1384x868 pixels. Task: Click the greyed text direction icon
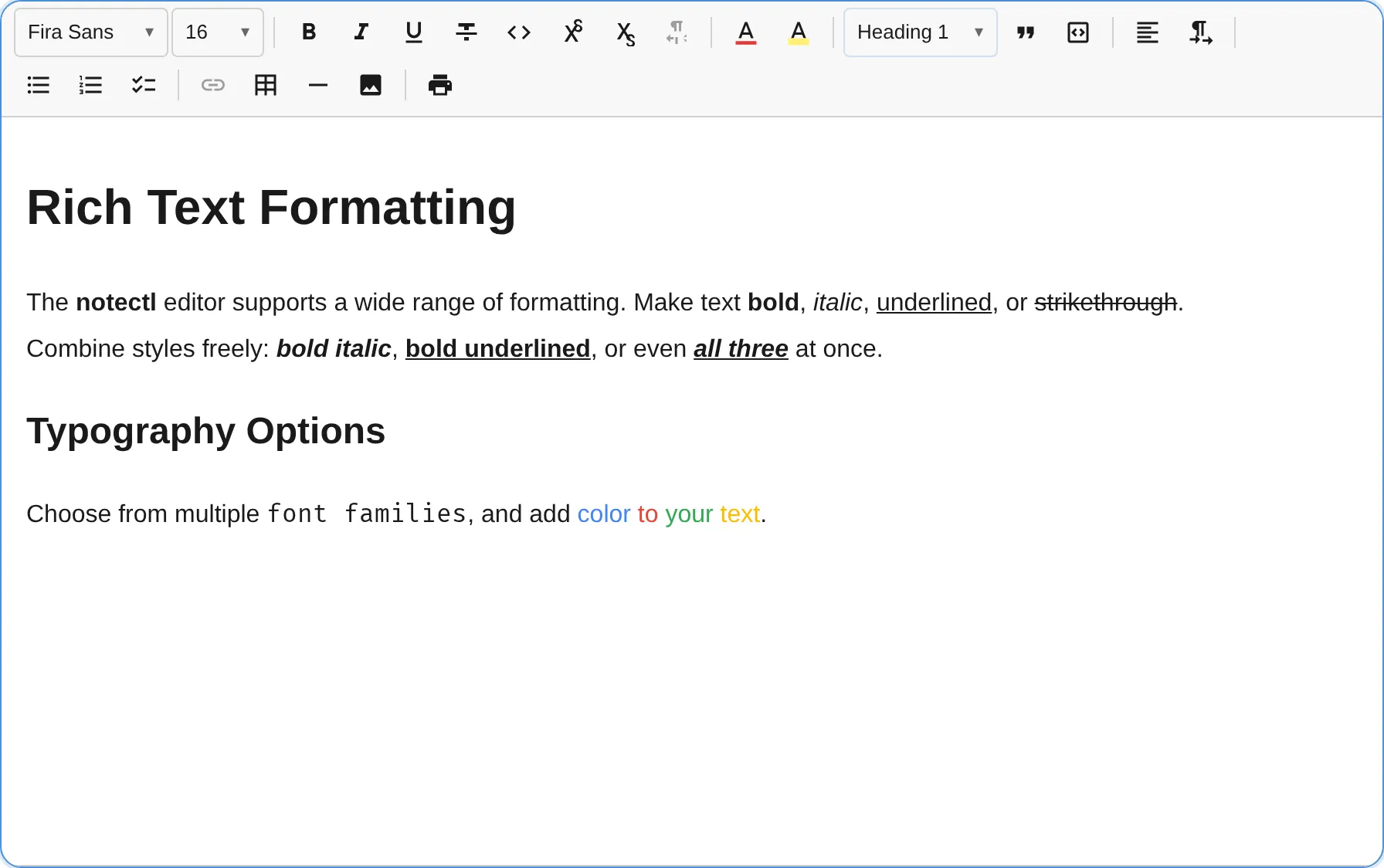click(677, 32)
